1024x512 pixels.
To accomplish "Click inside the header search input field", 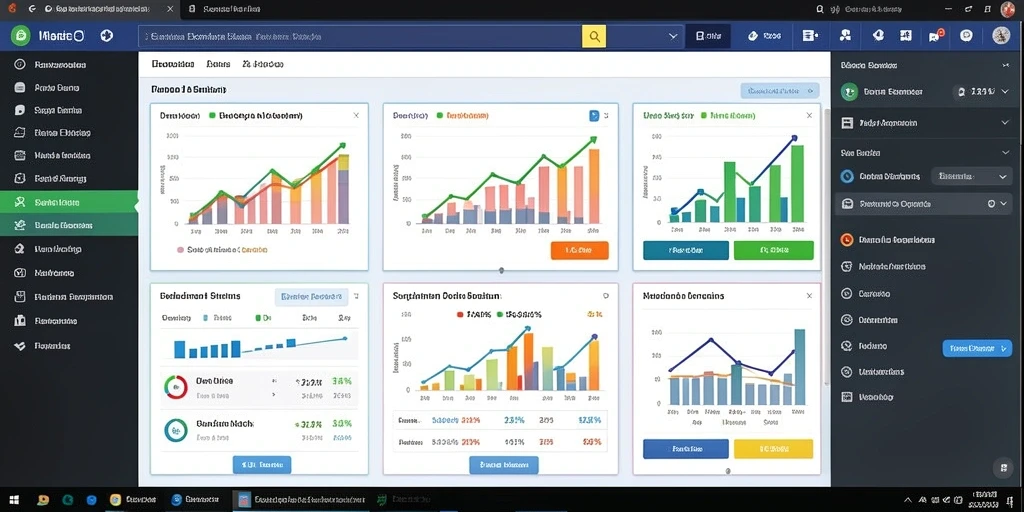I will (x=360, y=37).
